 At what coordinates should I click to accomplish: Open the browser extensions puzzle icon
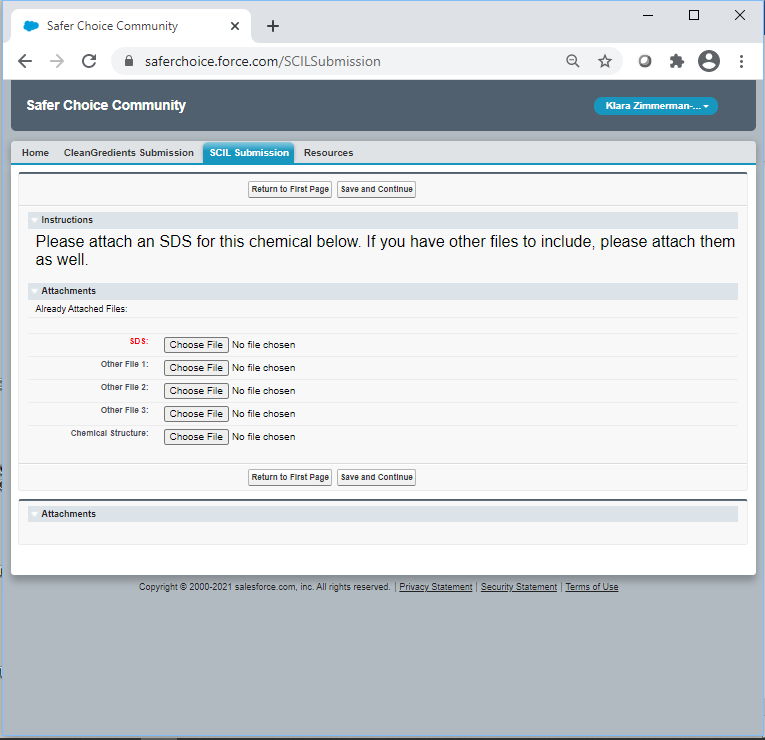677,61
